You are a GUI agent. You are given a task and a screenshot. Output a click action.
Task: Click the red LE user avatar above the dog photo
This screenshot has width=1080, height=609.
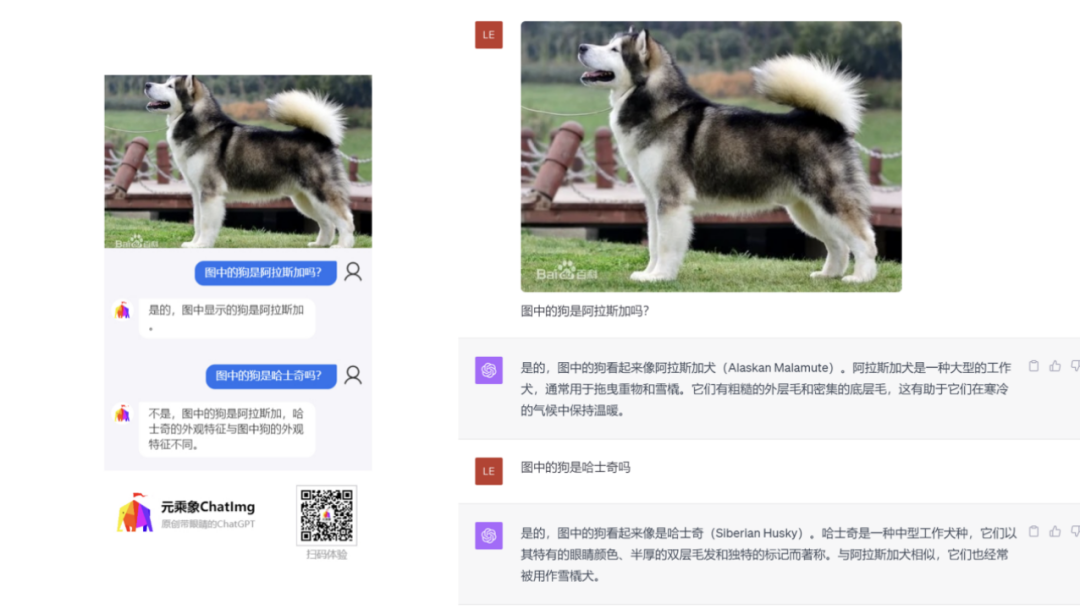pos(488,34)
